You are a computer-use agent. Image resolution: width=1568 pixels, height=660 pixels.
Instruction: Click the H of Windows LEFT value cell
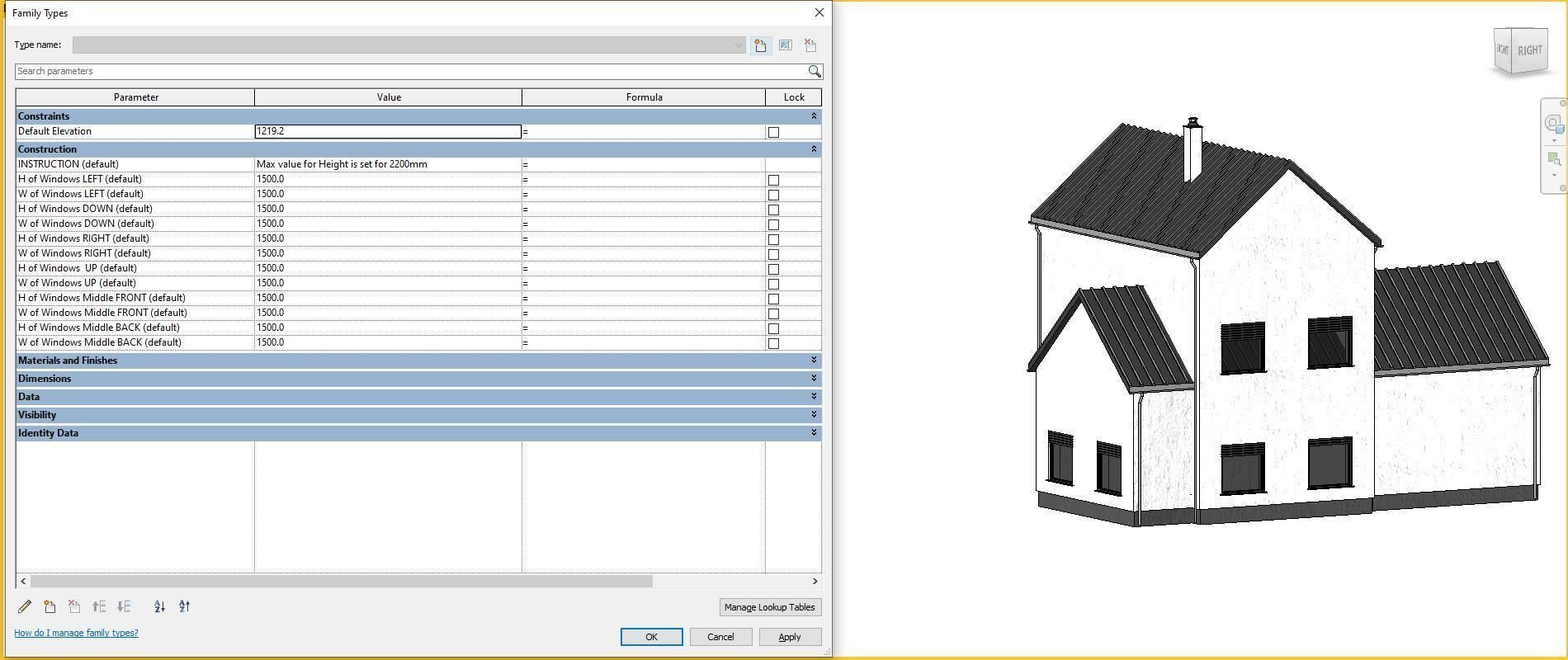click(388, 179)
